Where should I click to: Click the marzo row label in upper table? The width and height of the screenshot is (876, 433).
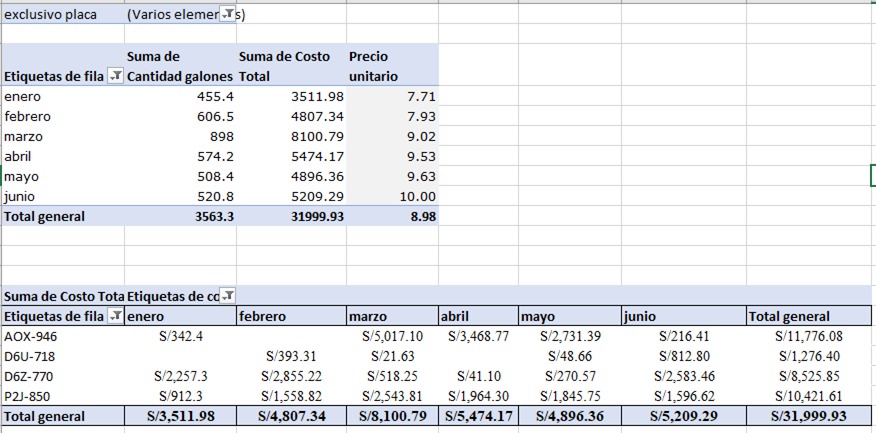click(x=24, y=136)
